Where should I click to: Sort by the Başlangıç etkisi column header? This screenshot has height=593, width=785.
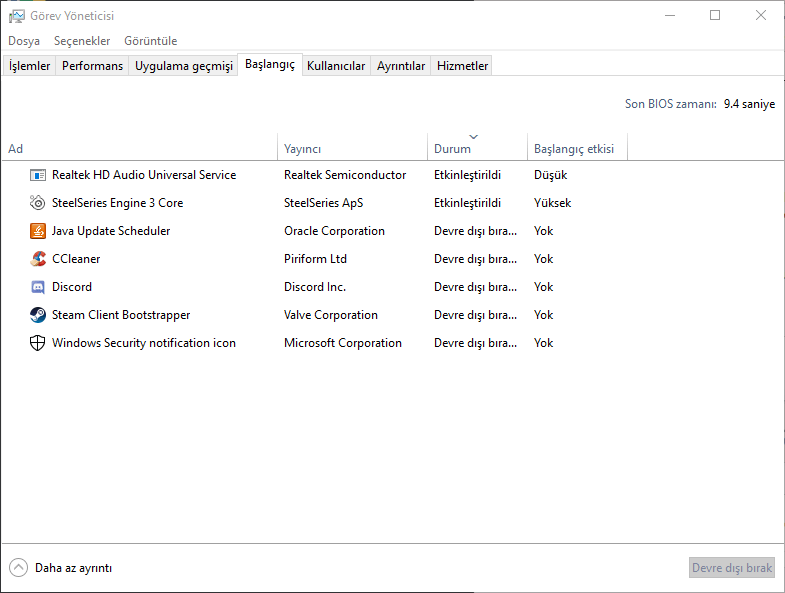click(574, 149)
